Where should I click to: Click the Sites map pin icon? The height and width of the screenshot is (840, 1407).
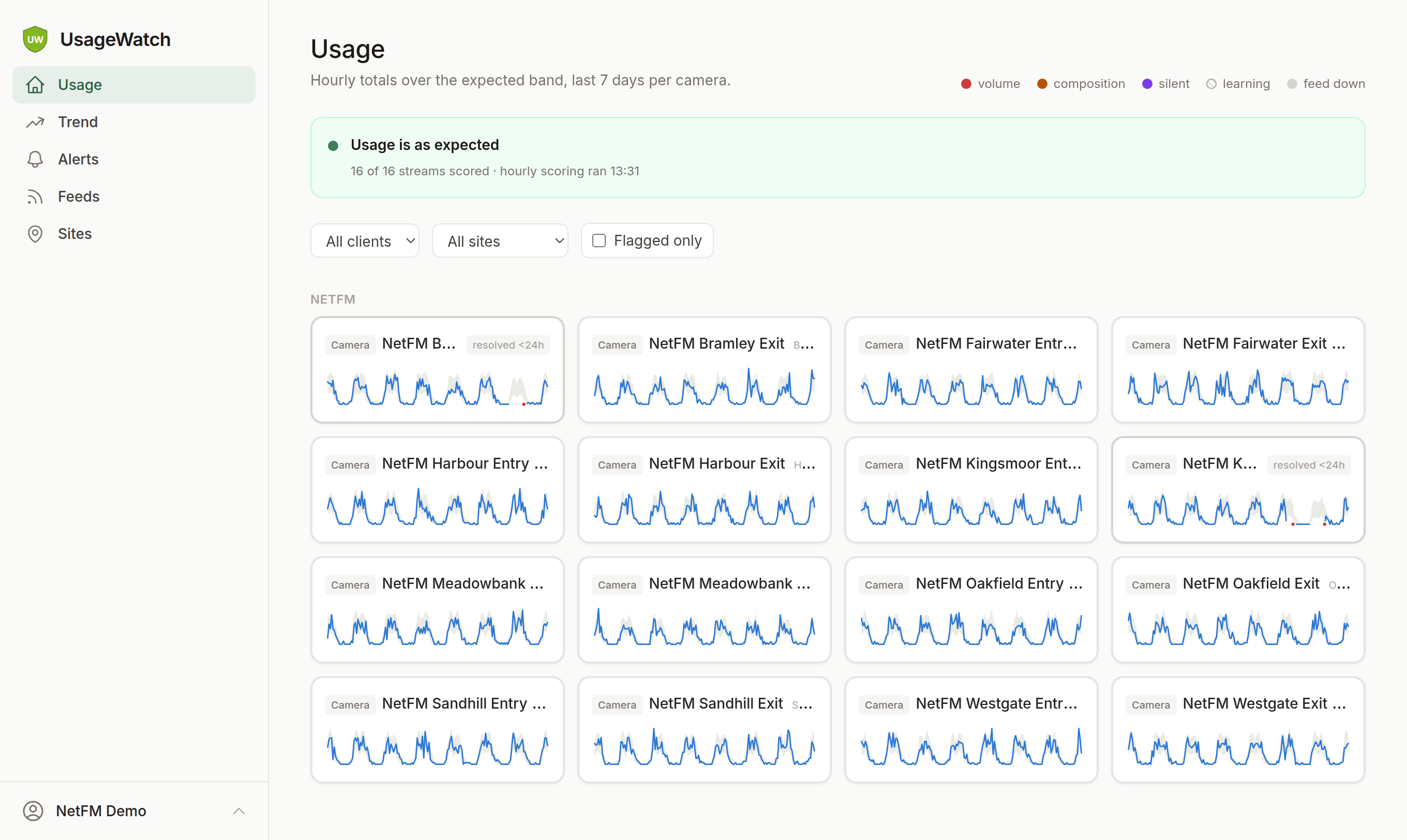click(x=35, y=234)
